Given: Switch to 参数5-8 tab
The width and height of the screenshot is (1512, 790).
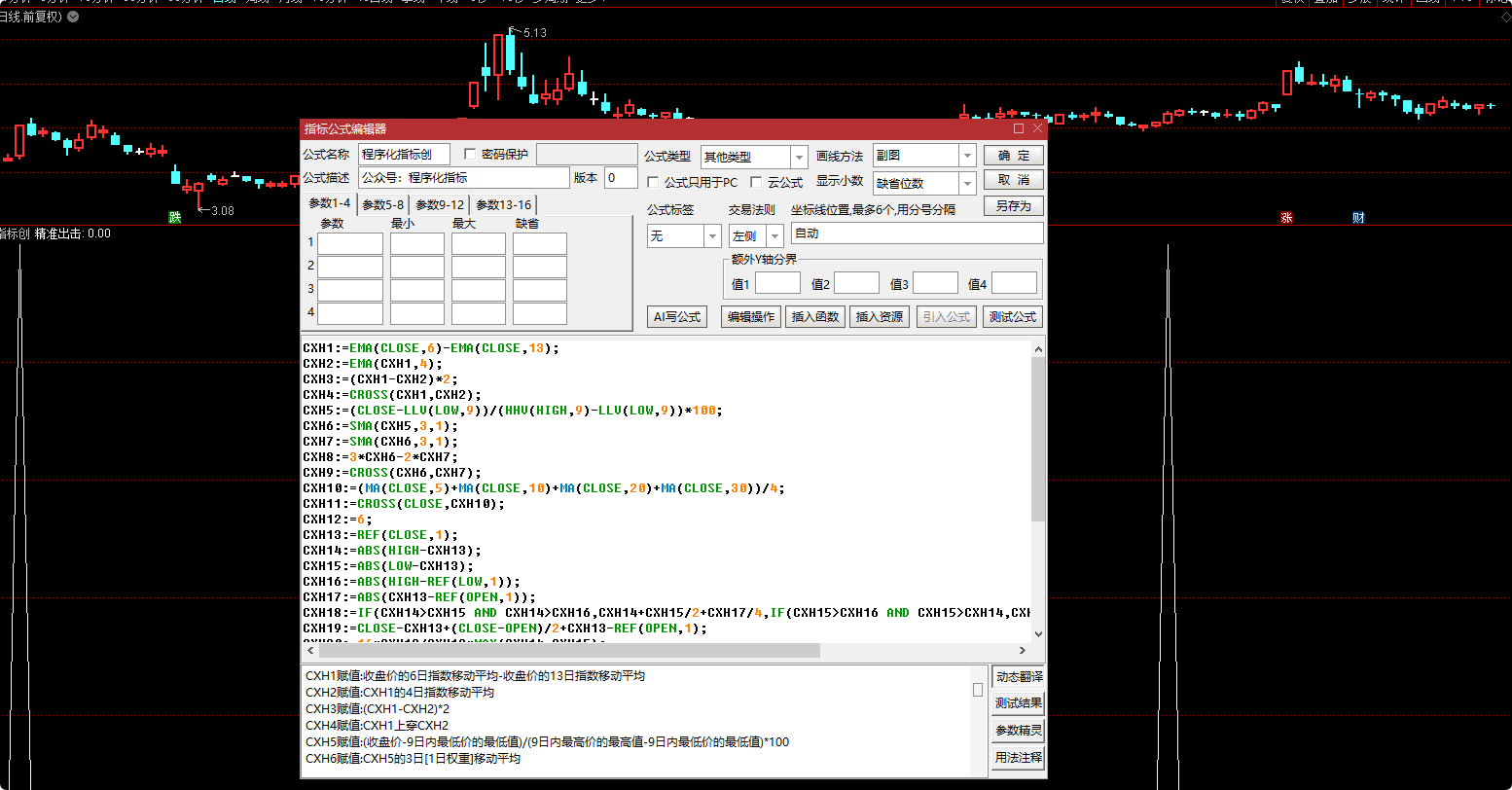Looking at the screenshot, I should click(382, 204).
